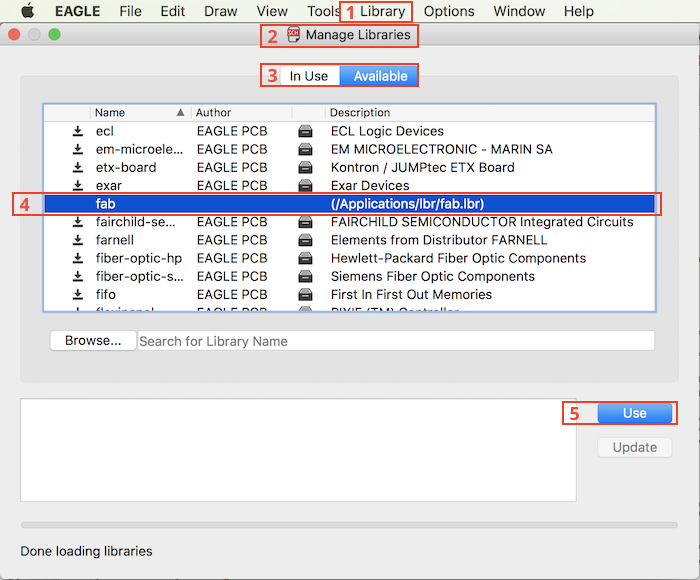Click the library drawer icon in exar row

305,186
